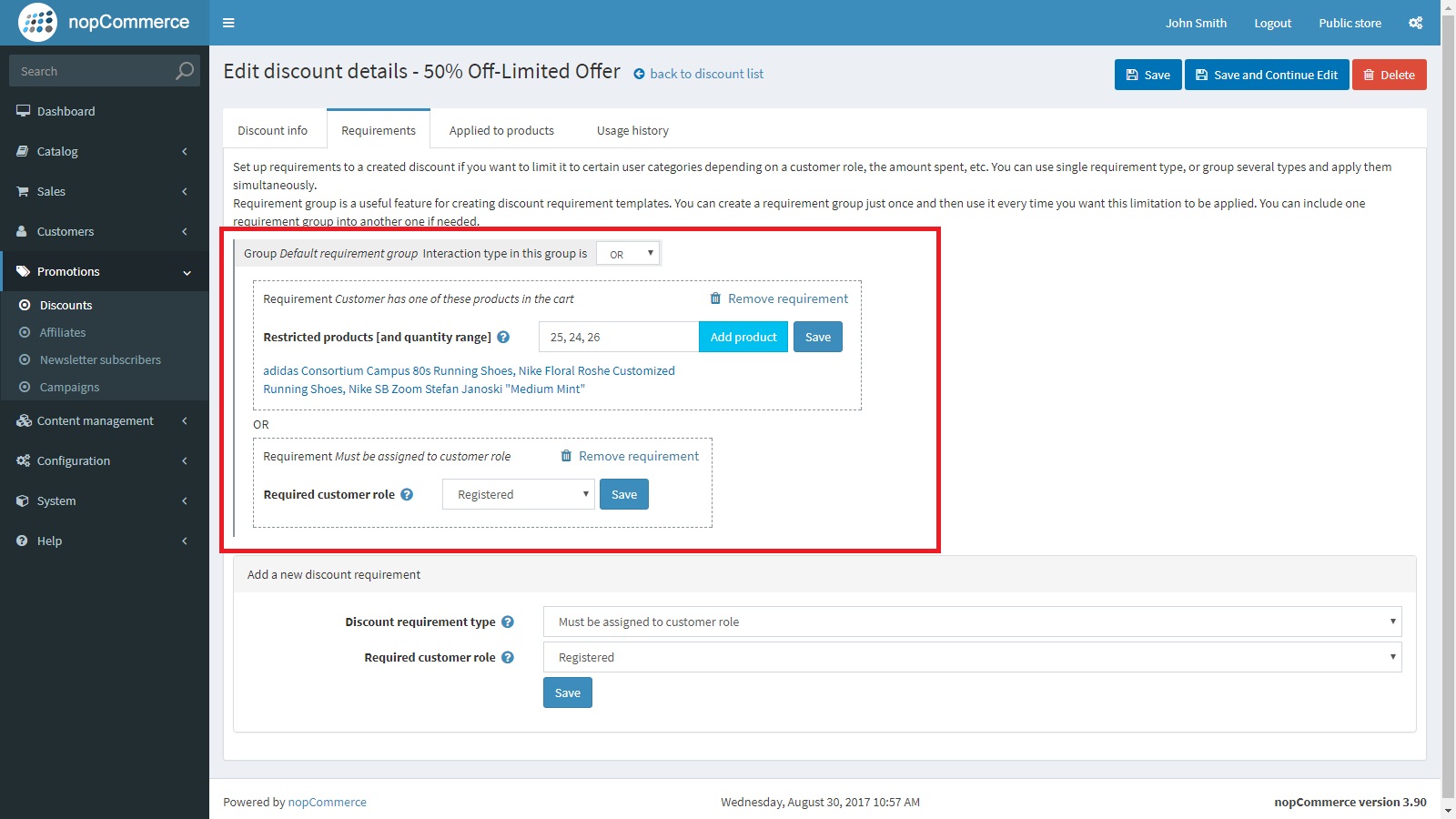Open Newsletter subscribers in sidebar

pos(100,359)
